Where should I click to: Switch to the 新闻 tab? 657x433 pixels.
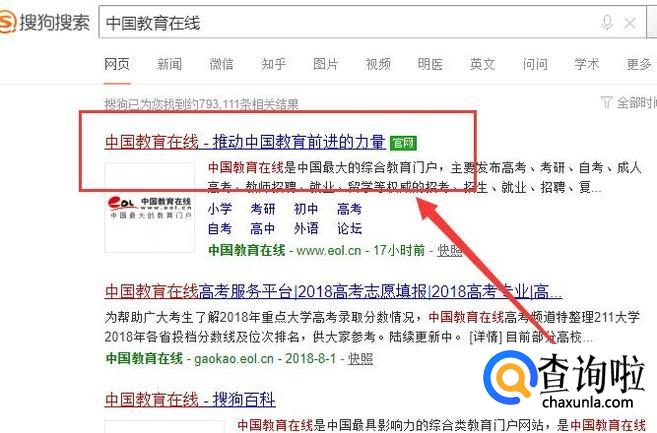tap(169, 64)
